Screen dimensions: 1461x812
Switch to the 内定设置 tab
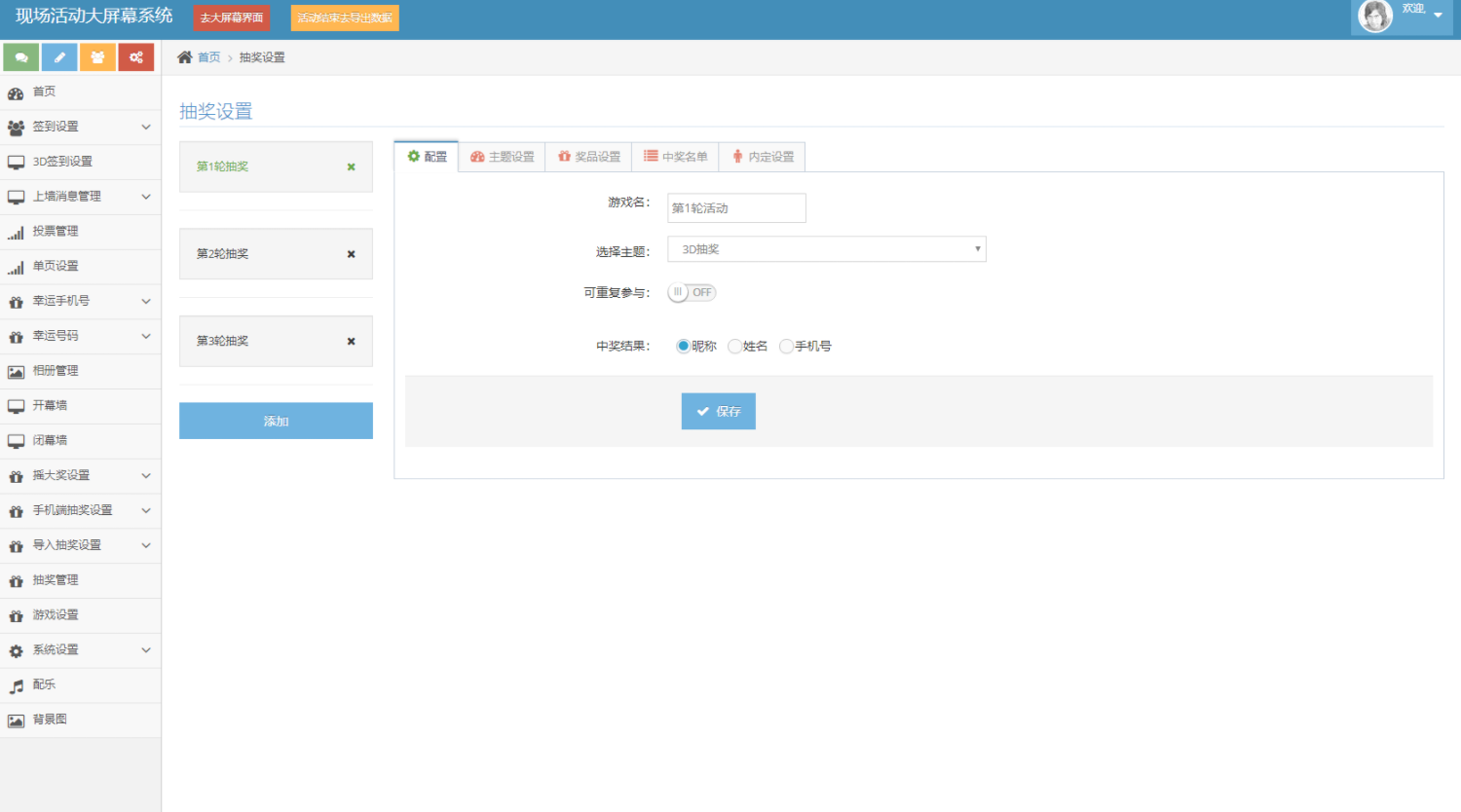tap(763, 157)
